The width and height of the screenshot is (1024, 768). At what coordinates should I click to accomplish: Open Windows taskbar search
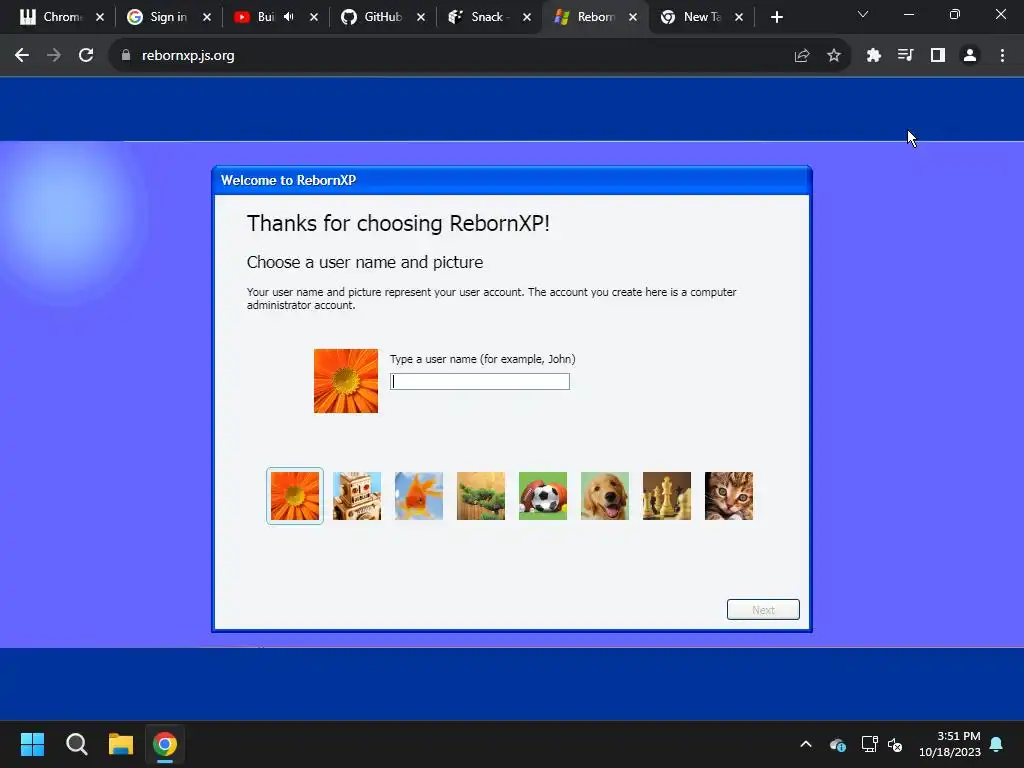coord(76,744)
